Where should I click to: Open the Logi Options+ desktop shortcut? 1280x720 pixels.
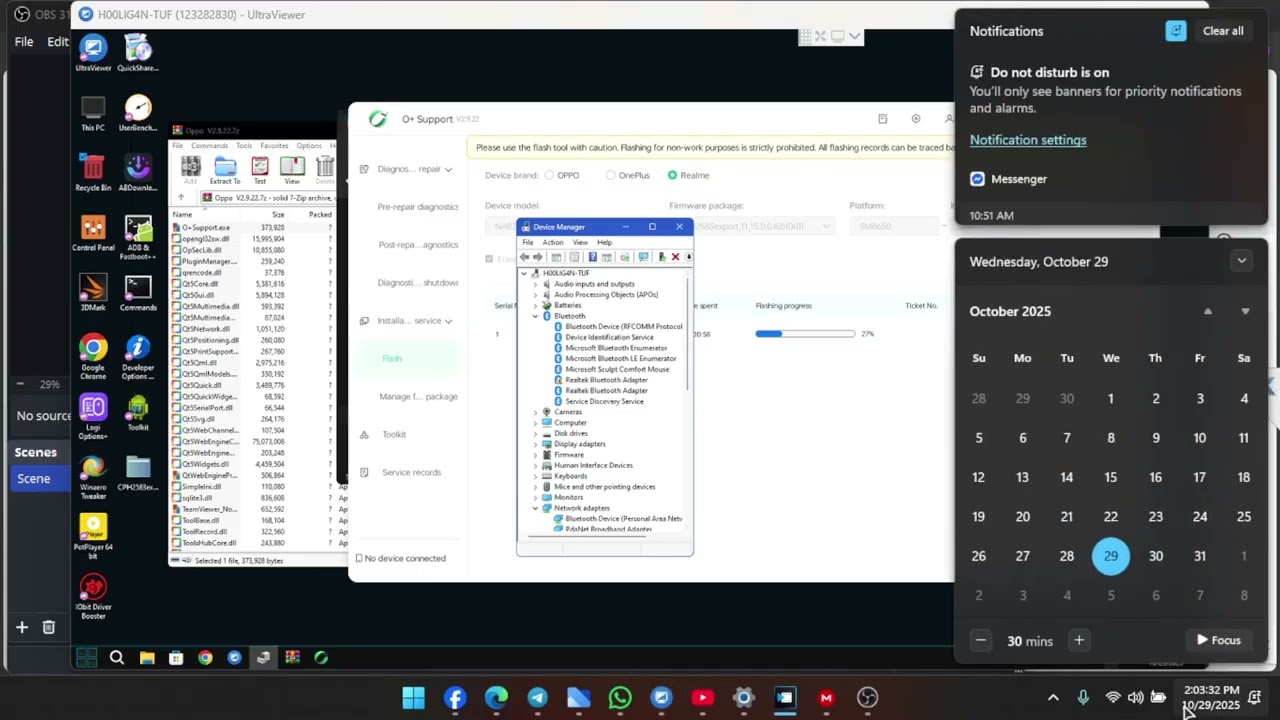(x=93, y=417)
